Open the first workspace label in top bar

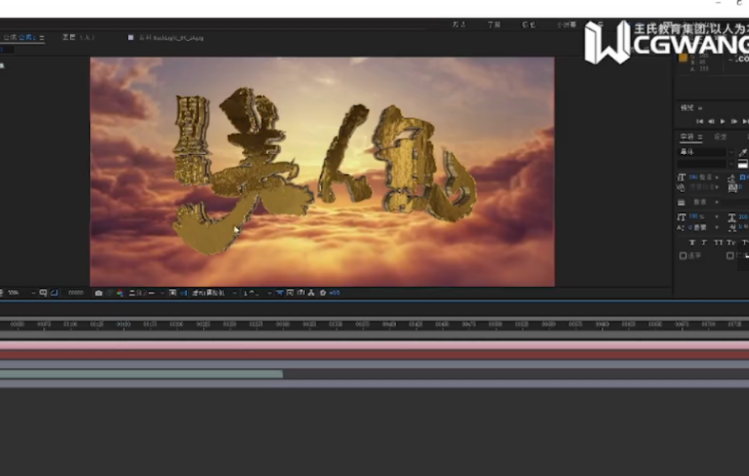pos(459,24)
